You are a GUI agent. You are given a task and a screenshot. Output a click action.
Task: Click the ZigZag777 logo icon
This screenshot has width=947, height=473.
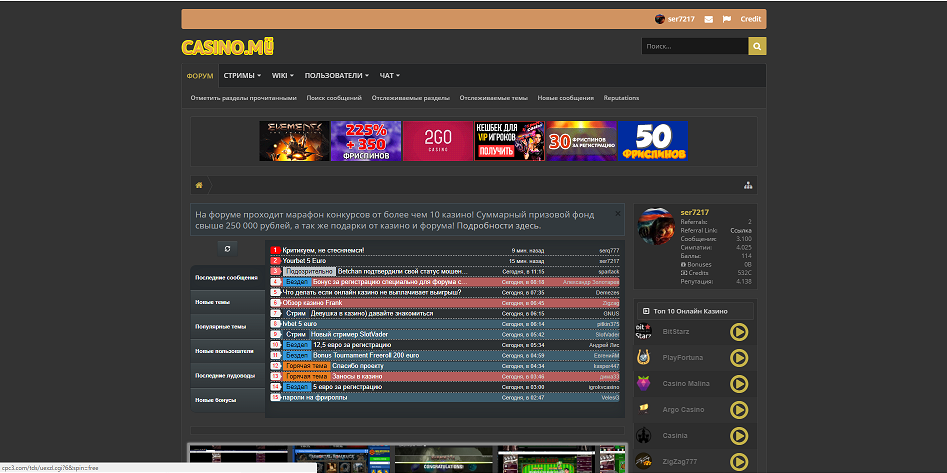coord(644,462)
